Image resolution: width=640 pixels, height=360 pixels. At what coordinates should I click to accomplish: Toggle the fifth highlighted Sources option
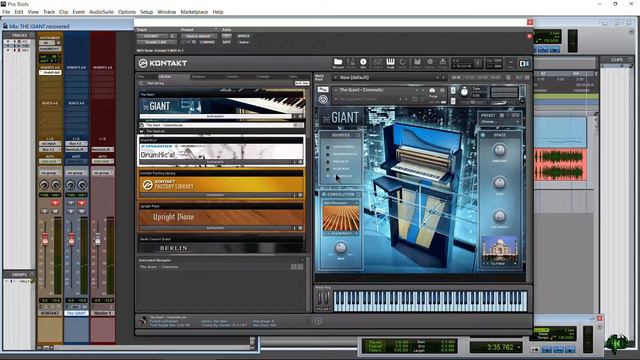(x=327, y=176)
